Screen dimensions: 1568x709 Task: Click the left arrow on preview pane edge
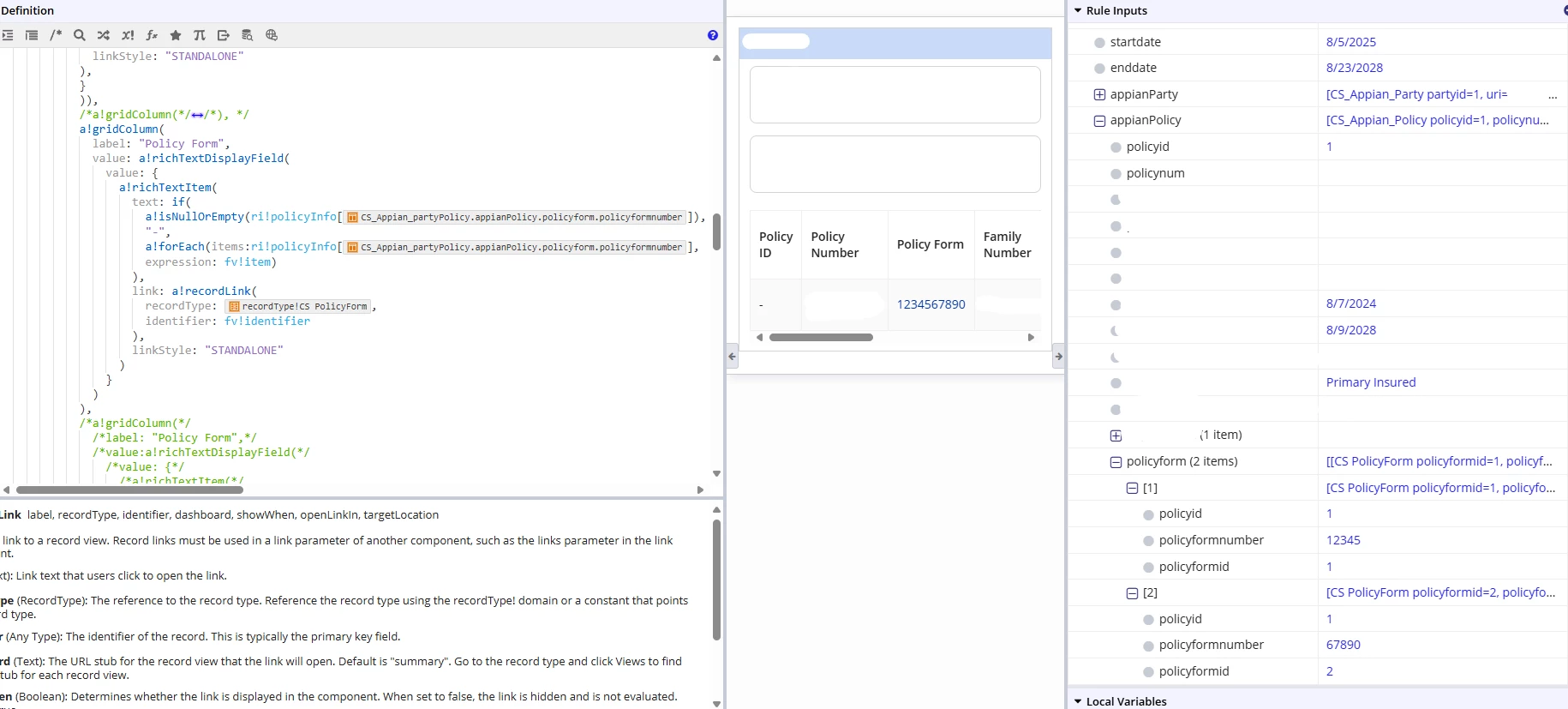[732, 357]
